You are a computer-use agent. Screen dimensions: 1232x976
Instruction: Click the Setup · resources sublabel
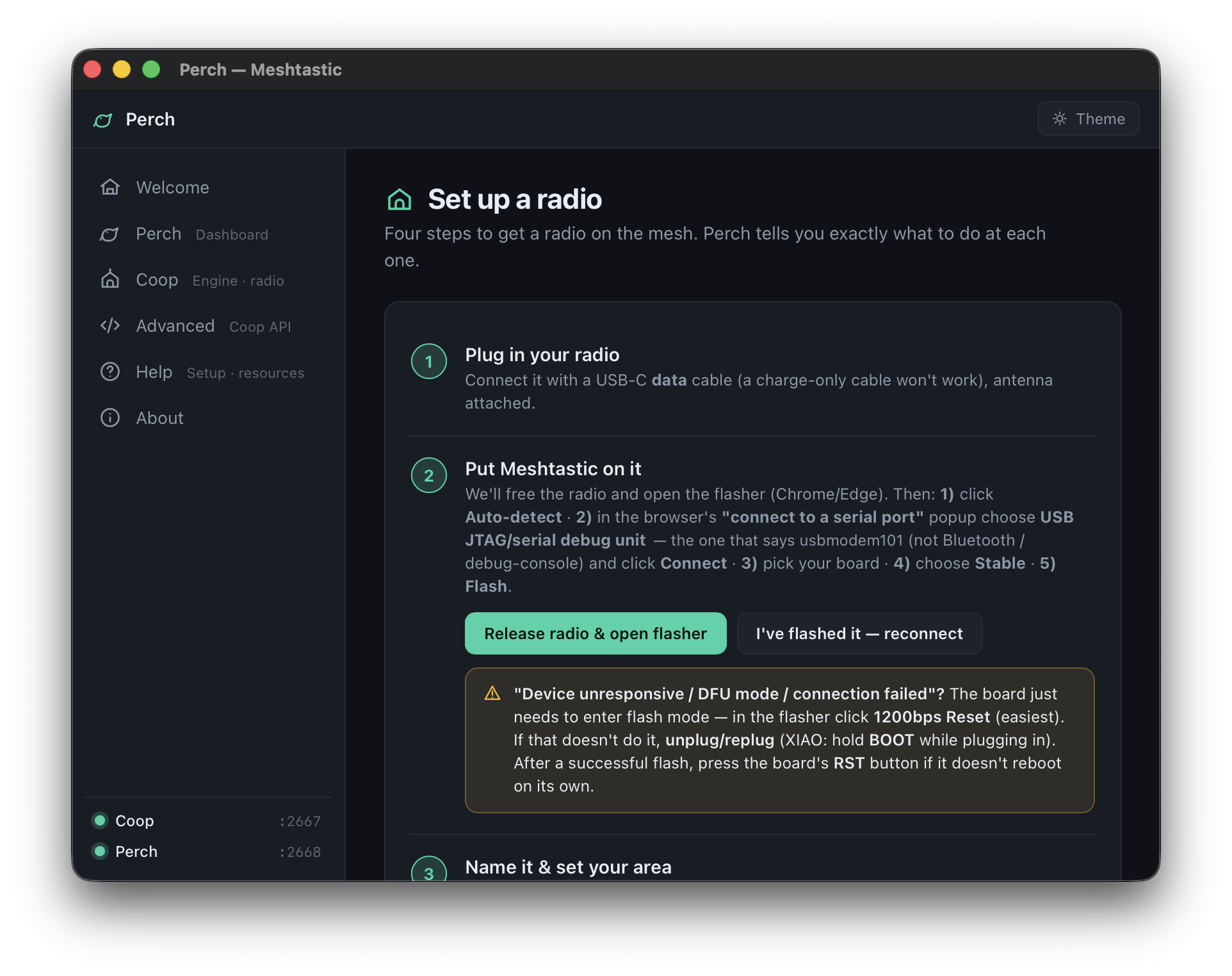tap(246, 373)
